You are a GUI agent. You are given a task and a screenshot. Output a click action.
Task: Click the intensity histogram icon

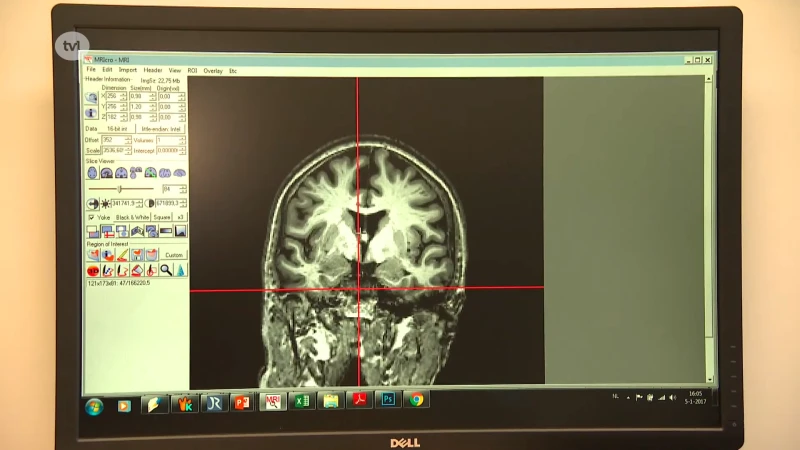[181, 232]
